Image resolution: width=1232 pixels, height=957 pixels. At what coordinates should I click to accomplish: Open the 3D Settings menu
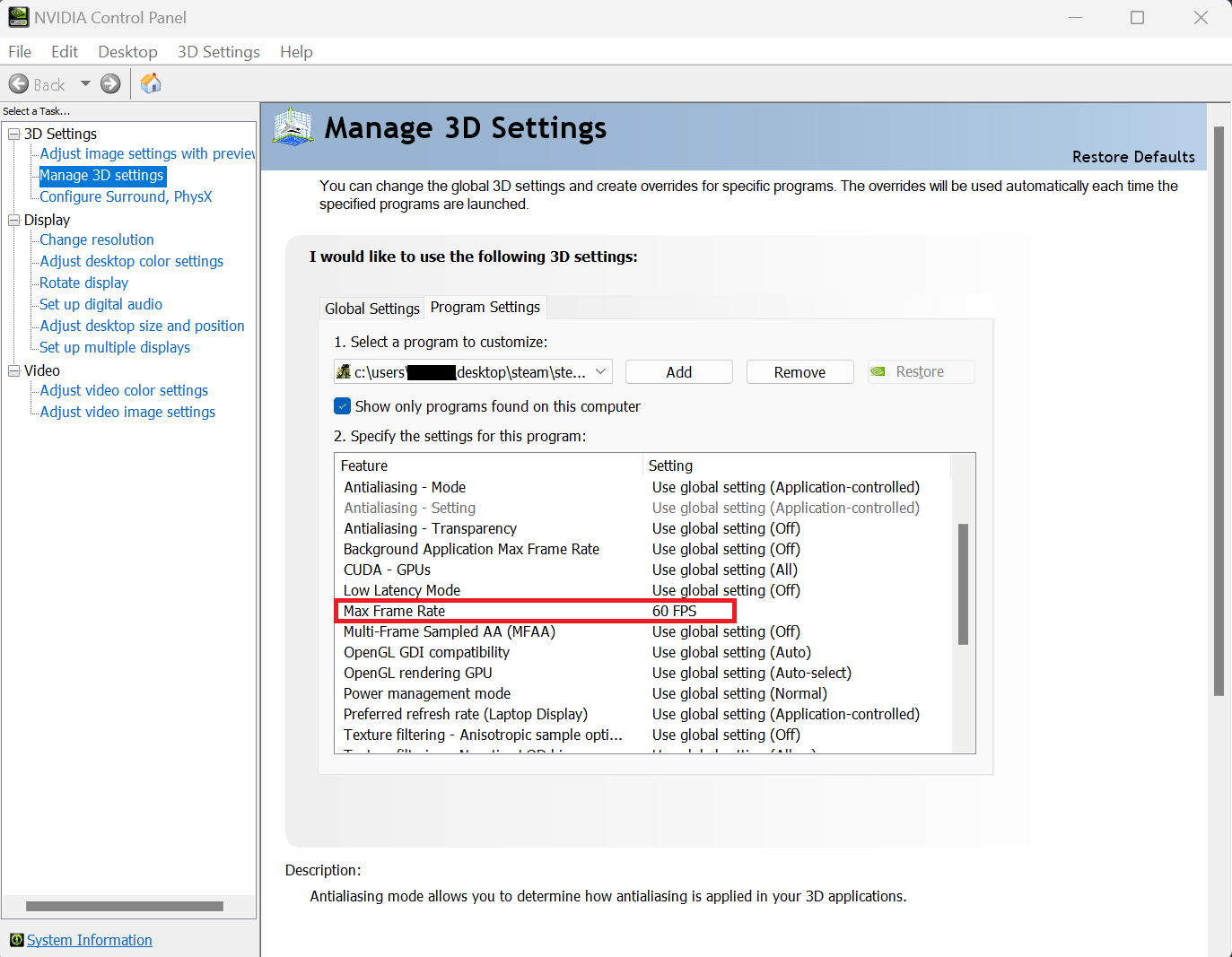pyautogui.click(x=219, y=52)
